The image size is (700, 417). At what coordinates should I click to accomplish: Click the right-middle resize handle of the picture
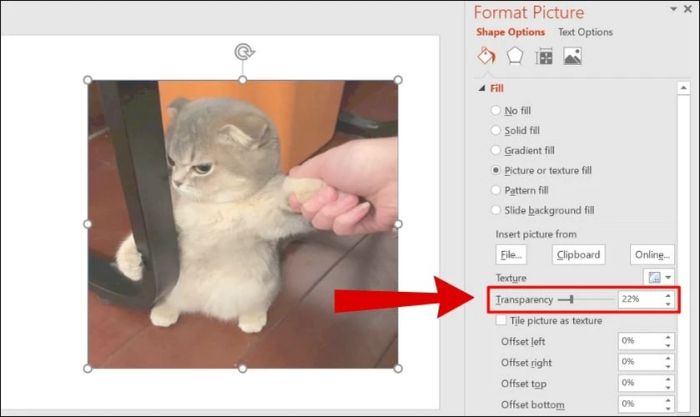[x=398, y=224]
